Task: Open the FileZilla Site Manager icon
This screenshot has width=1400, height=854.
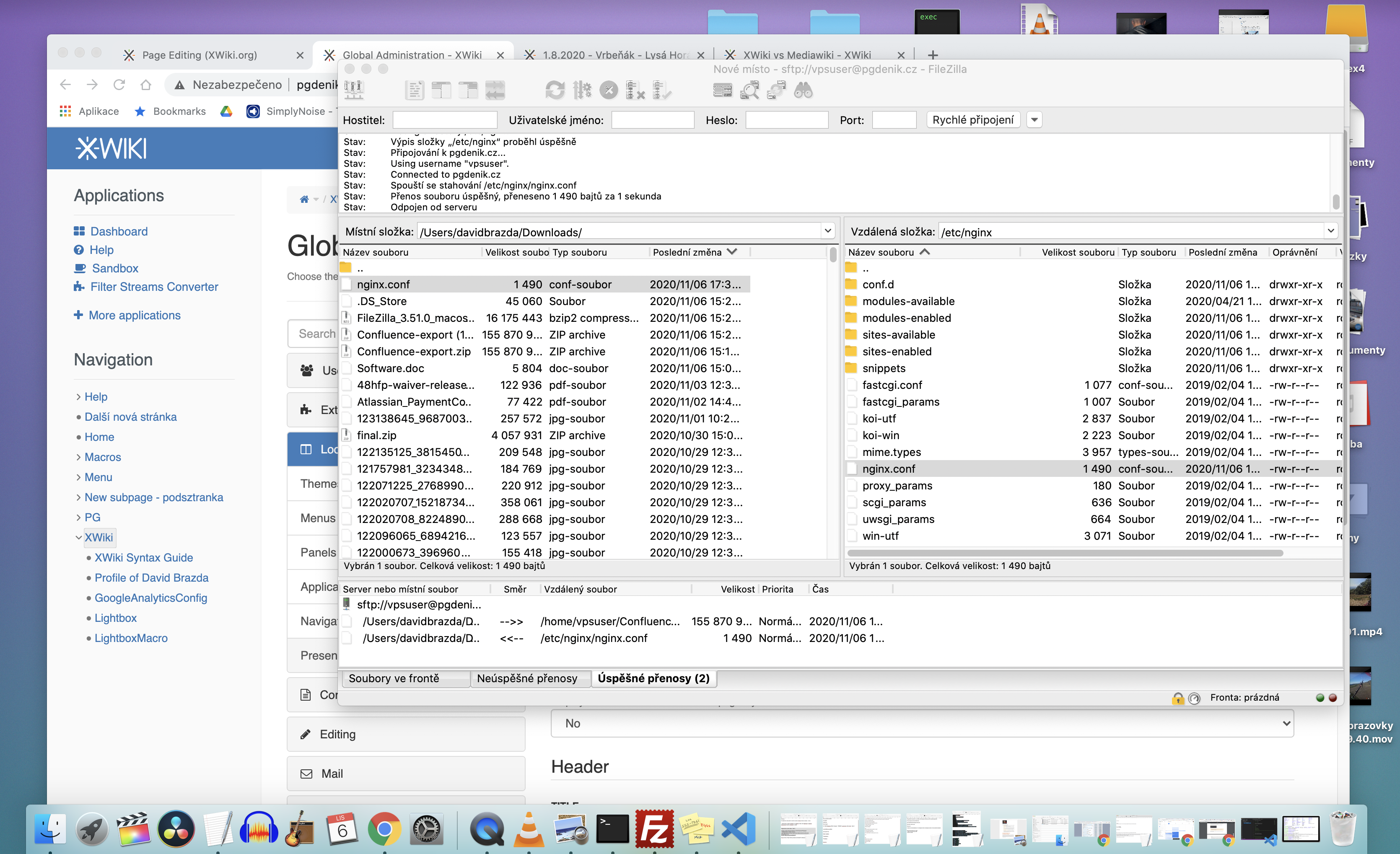Action: pyautogui.click(x=354, y=90)
